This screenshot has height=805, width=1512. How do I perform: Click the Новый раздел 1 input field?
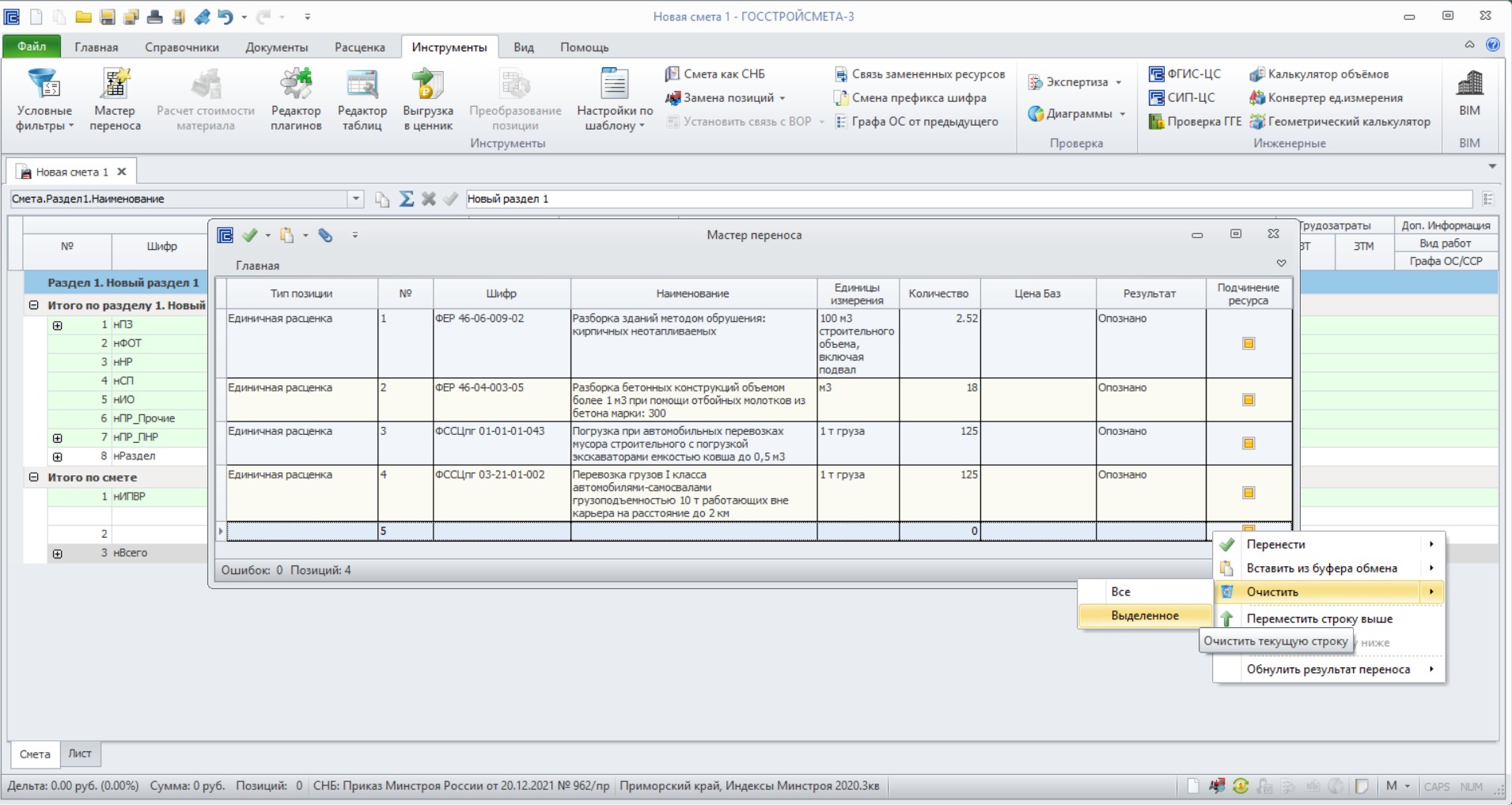pyautogui.click(x=968, y=199)
